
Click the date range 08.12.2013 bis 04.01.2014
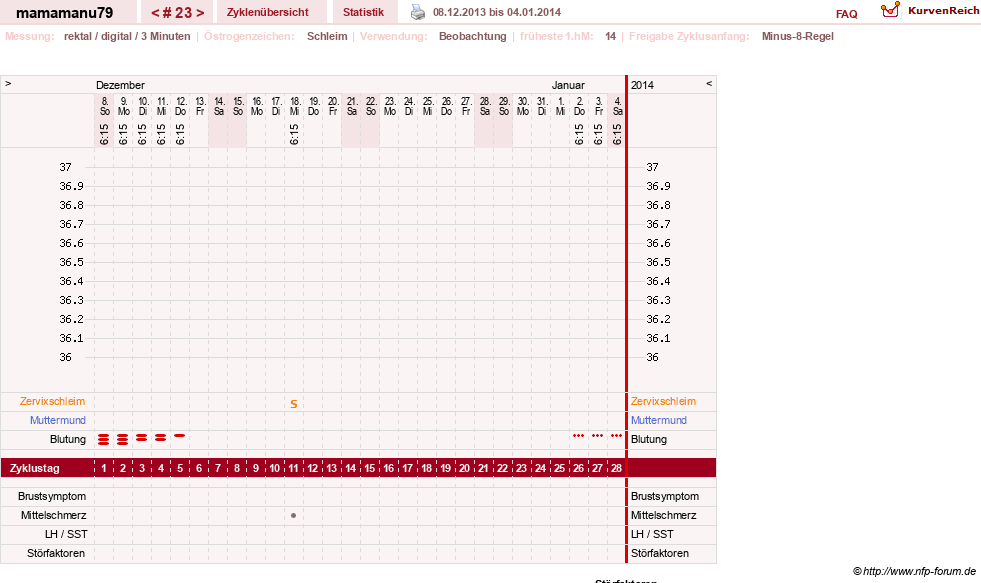pos(497,12)
